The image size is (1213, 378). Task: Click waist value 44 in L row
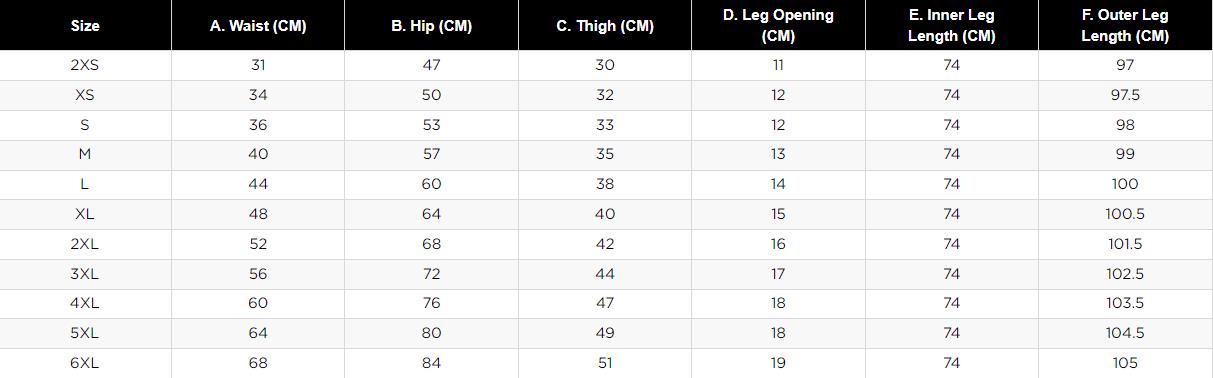(258, 184)
